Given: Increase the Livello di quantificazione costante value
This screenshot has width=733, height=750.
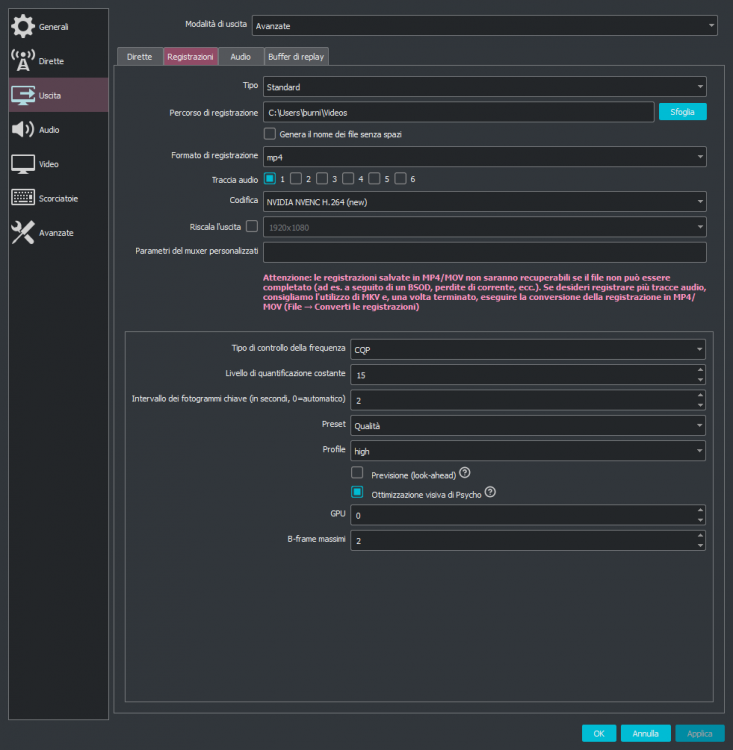Looking at the screenshot, I should pos(700,370).
